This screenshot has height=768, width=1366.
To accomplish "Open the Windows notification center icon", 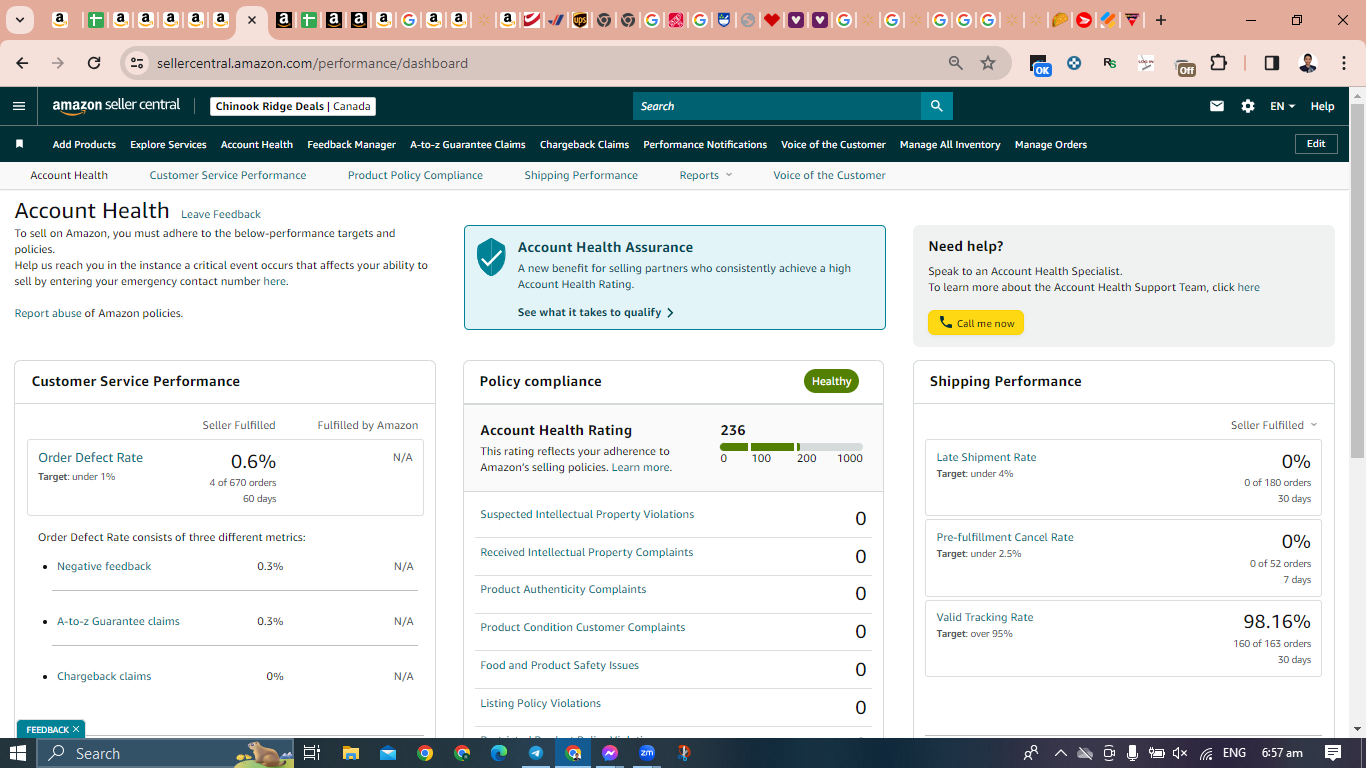I will tap(1333, 753).
